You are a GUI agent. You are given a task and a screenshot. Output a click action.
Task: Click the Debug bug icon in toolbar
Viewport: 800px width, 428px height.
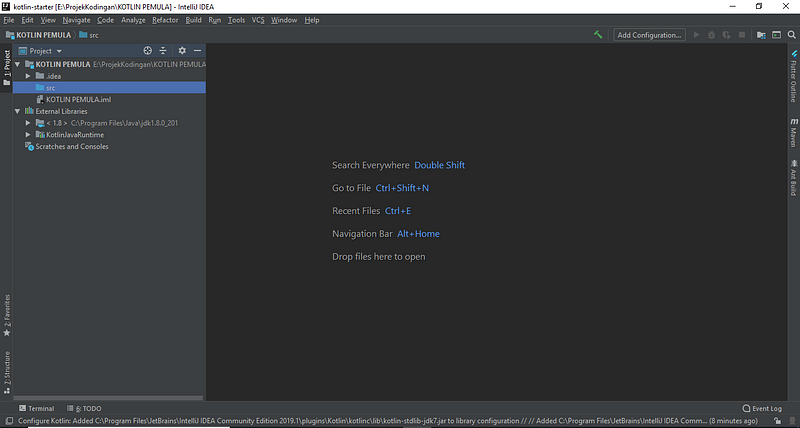712,35
